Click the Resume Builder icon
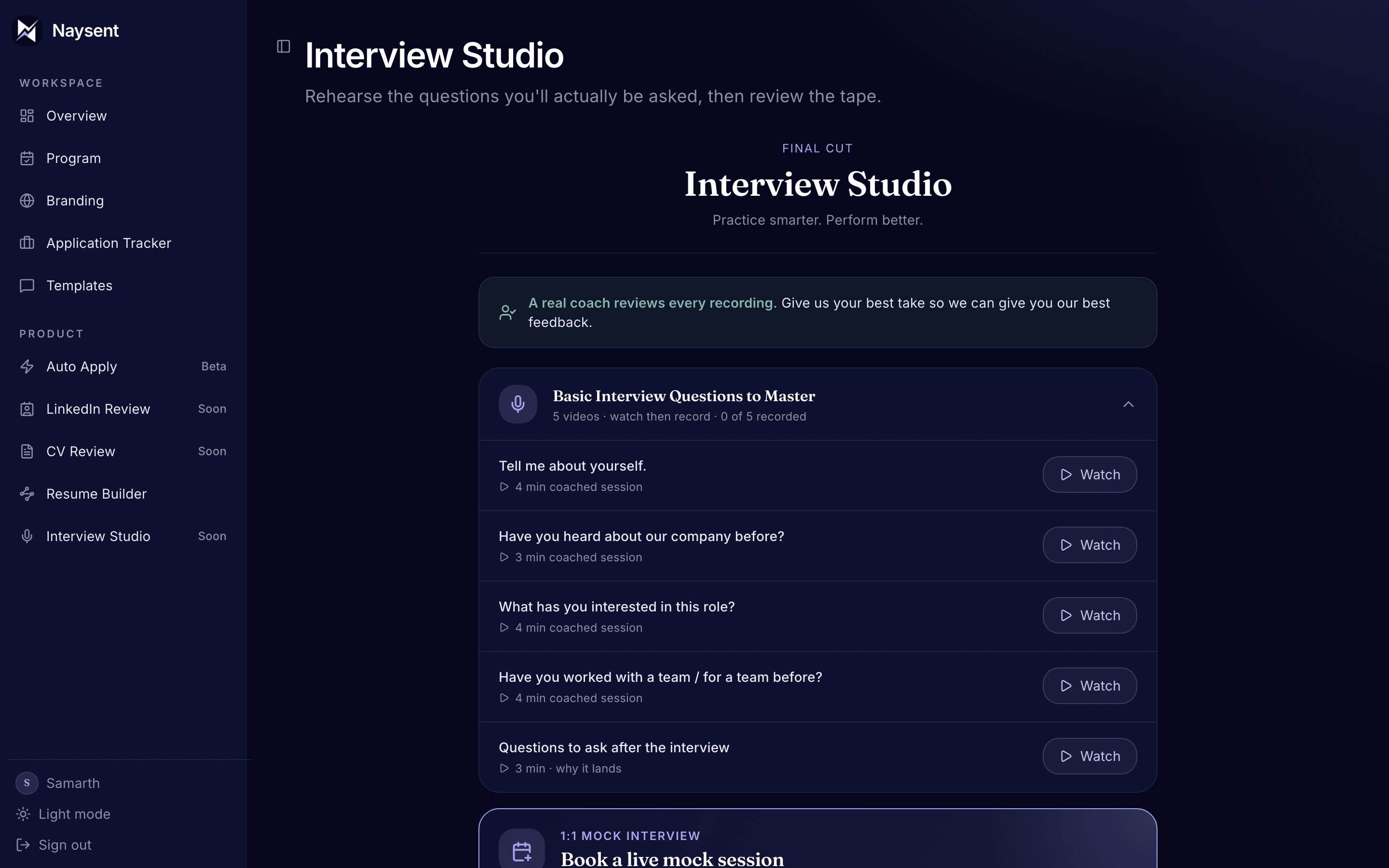 point(27,494)
